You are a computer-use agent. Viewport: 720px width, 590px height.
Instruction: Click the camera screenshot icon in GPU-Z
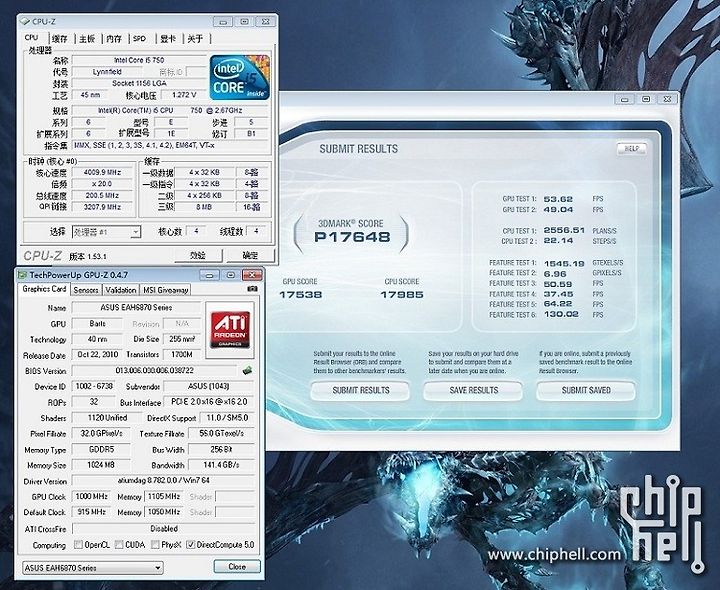click(x=252, y=289)
